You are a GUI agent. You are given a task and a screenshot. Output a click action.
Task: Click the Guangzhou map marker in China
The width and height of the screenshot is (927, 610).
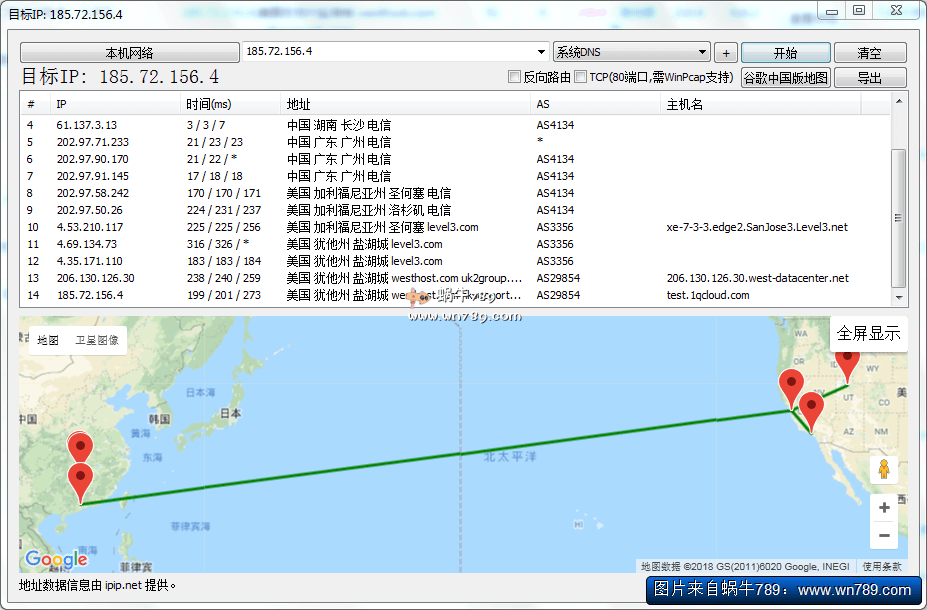coord(79,479)
